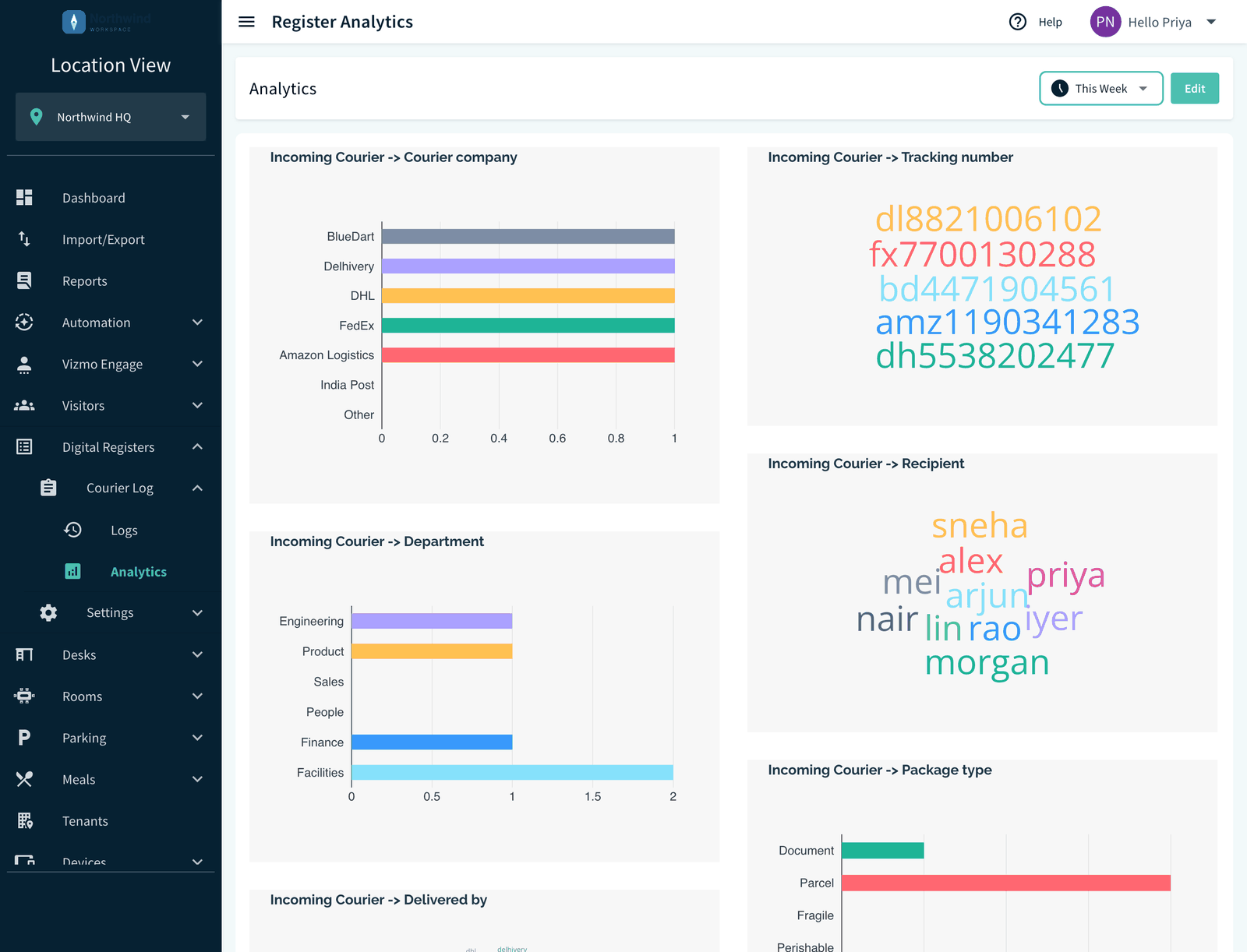The width and height of the screenshot is (1247, 952).
Task: Click the Automation icon
Action: (x=24, y=323)
